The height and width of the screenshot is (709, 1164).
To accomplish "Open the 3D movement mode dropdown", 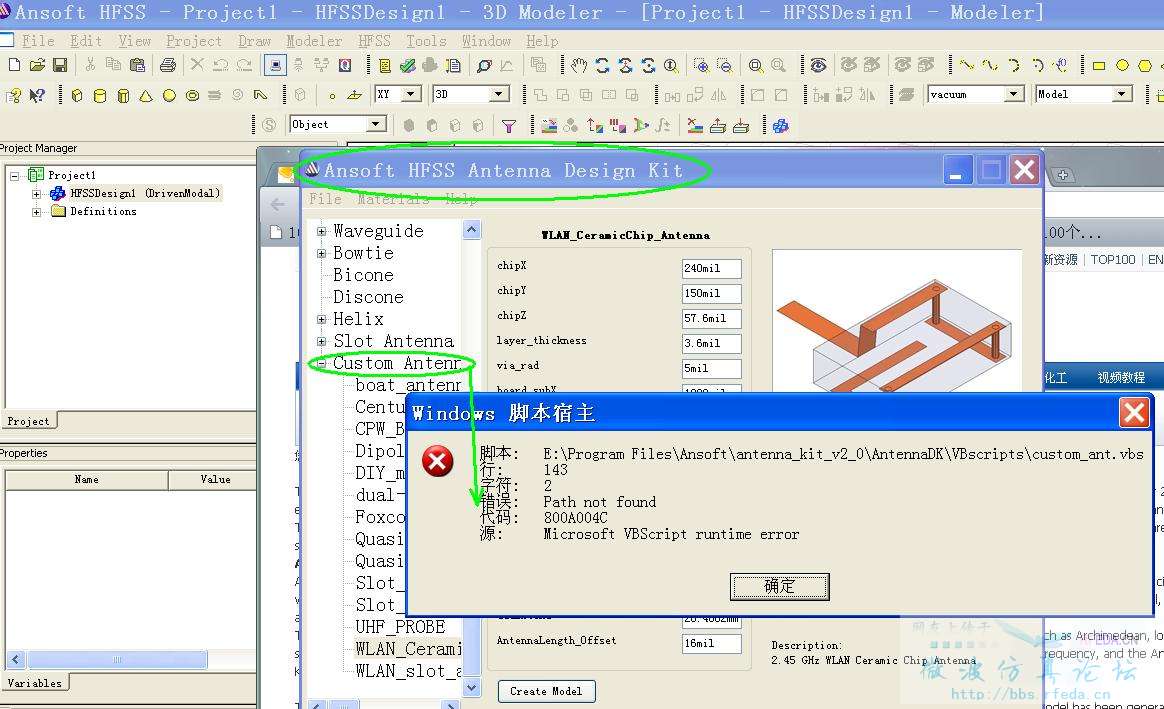I will coord(500,94).
